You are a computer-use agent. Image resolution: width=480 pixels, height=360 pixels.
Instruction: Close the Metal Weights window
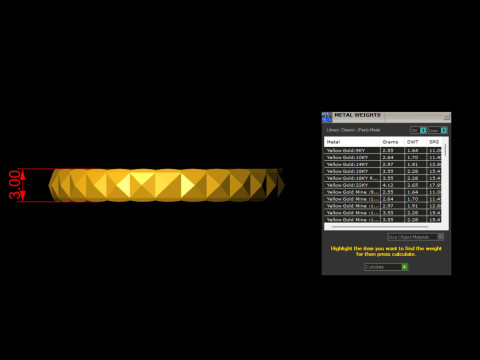(446, 117)
